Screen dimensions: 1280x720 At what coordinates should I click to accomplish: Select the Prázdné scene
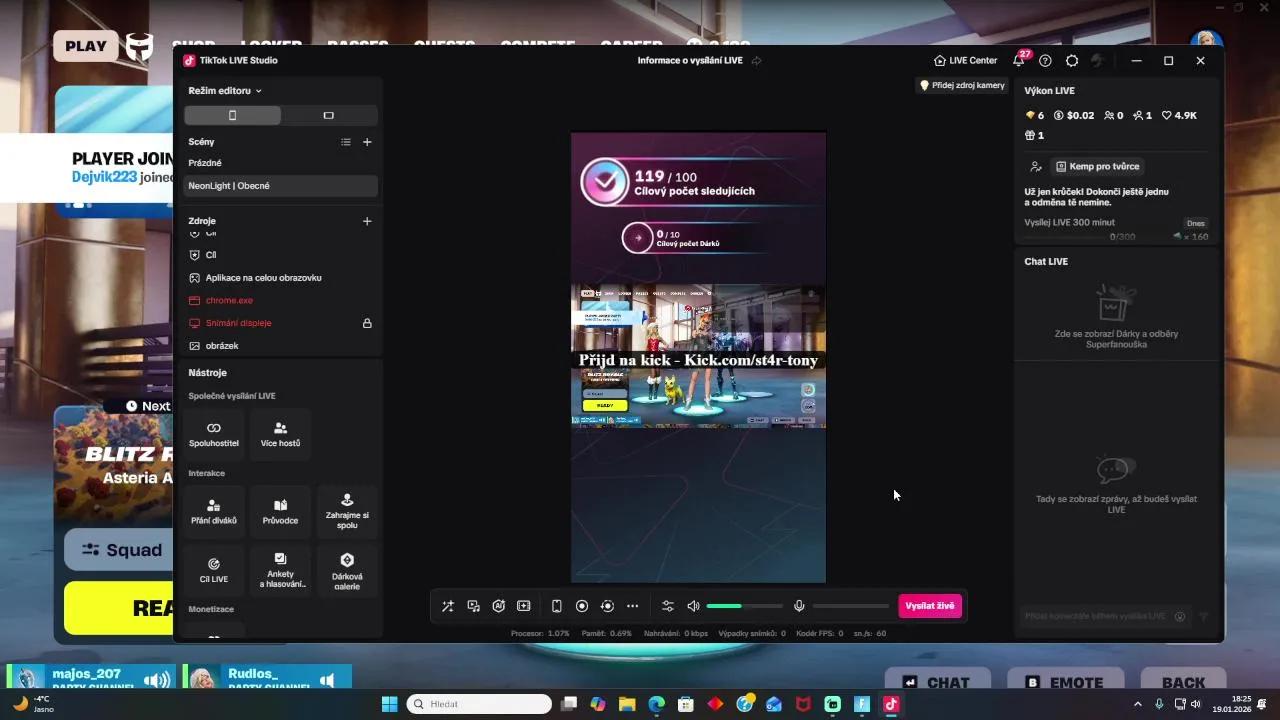pyautogui.click(x=281, y=163)
